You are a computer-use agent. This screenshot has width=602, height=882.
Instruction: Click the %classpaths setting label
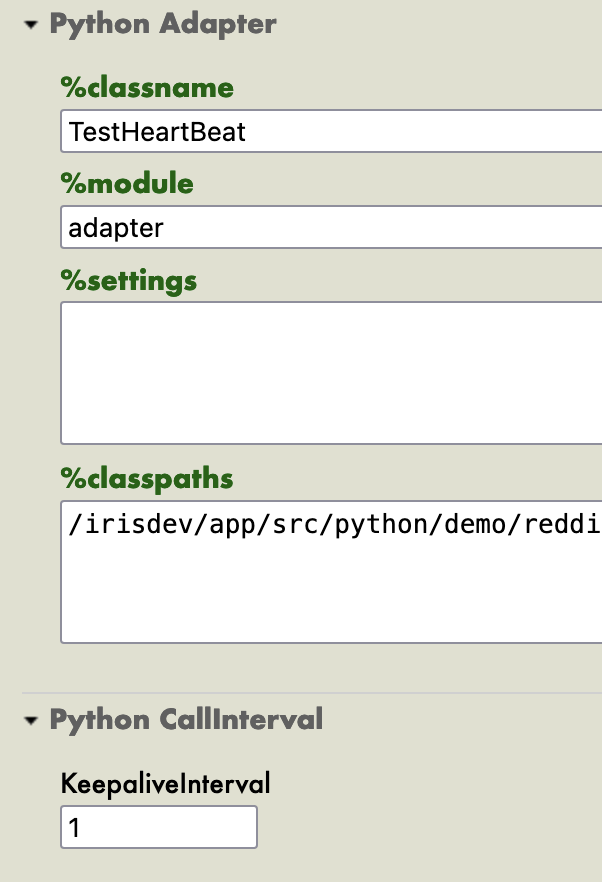pyautogui.click(x=146, y=479)
